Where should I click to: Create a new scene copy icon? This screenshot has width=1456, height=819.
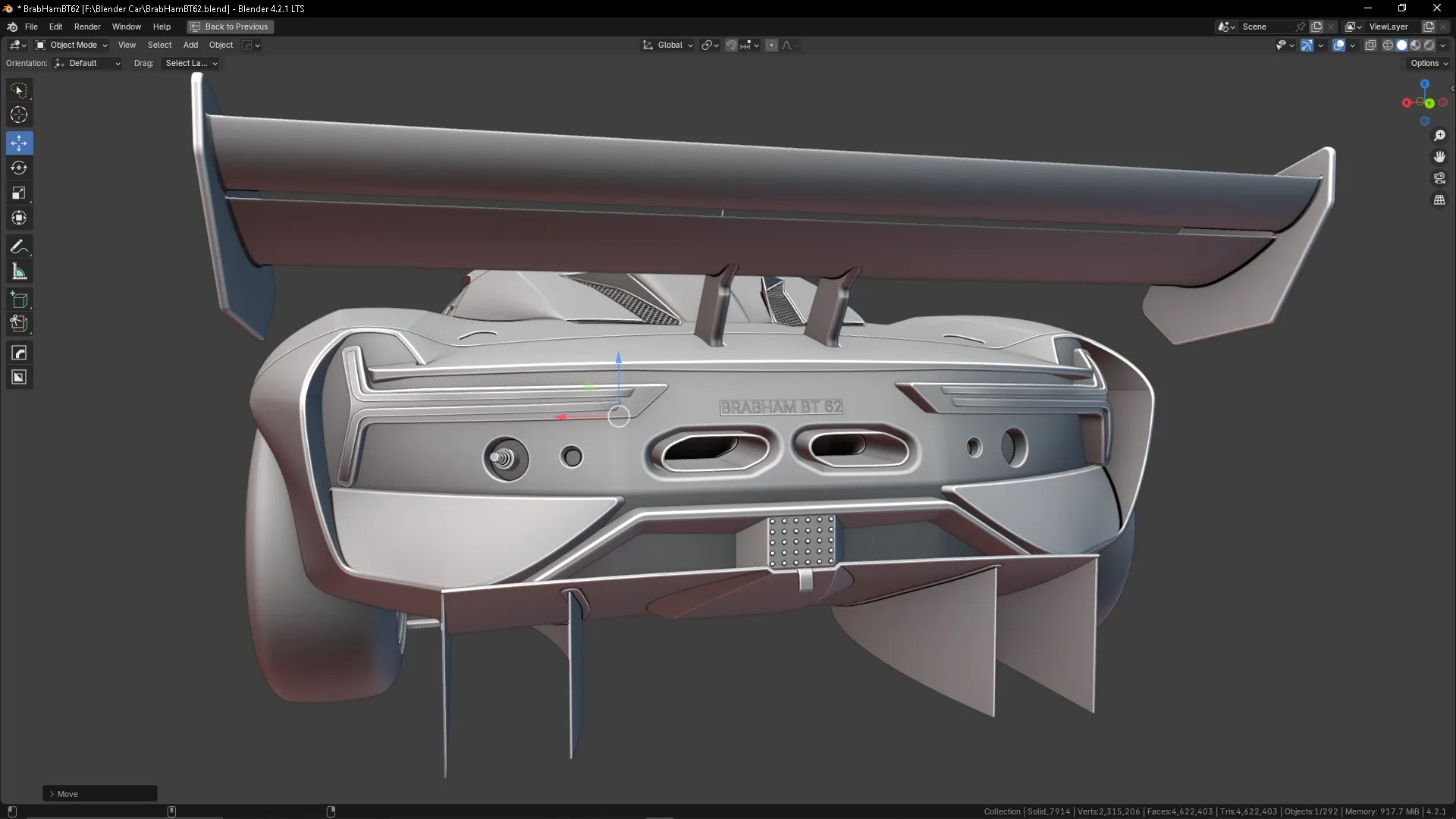[1317, 27]
